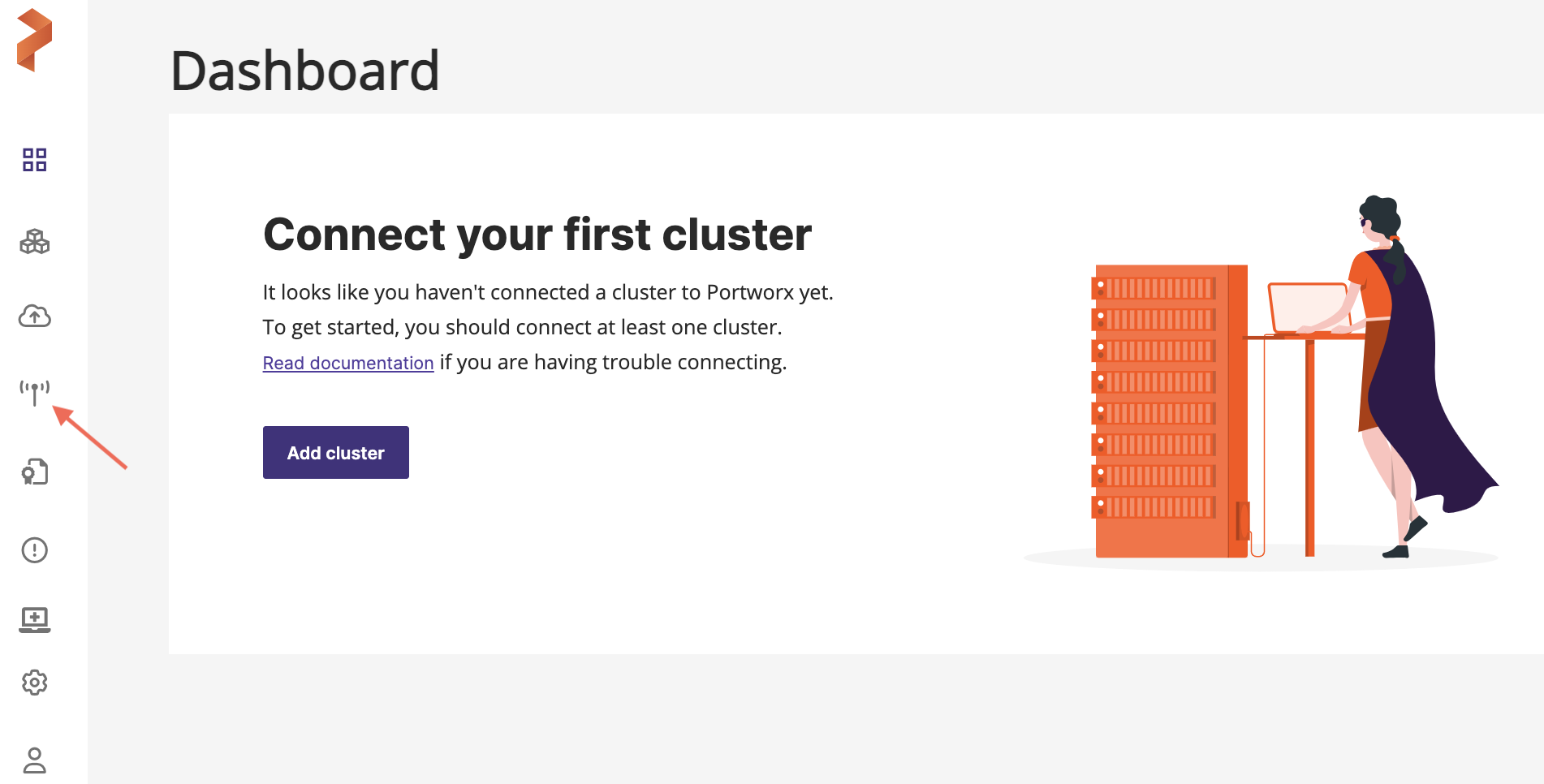
Task: Open settings gear icon
Action: [35, 683]
